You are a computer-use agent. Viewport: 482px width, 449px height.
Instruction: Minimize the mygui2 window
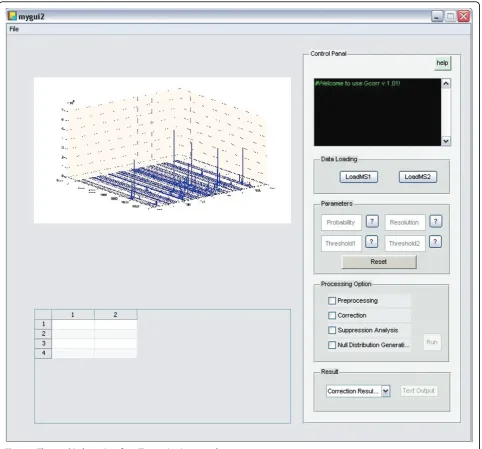point(437,16)
